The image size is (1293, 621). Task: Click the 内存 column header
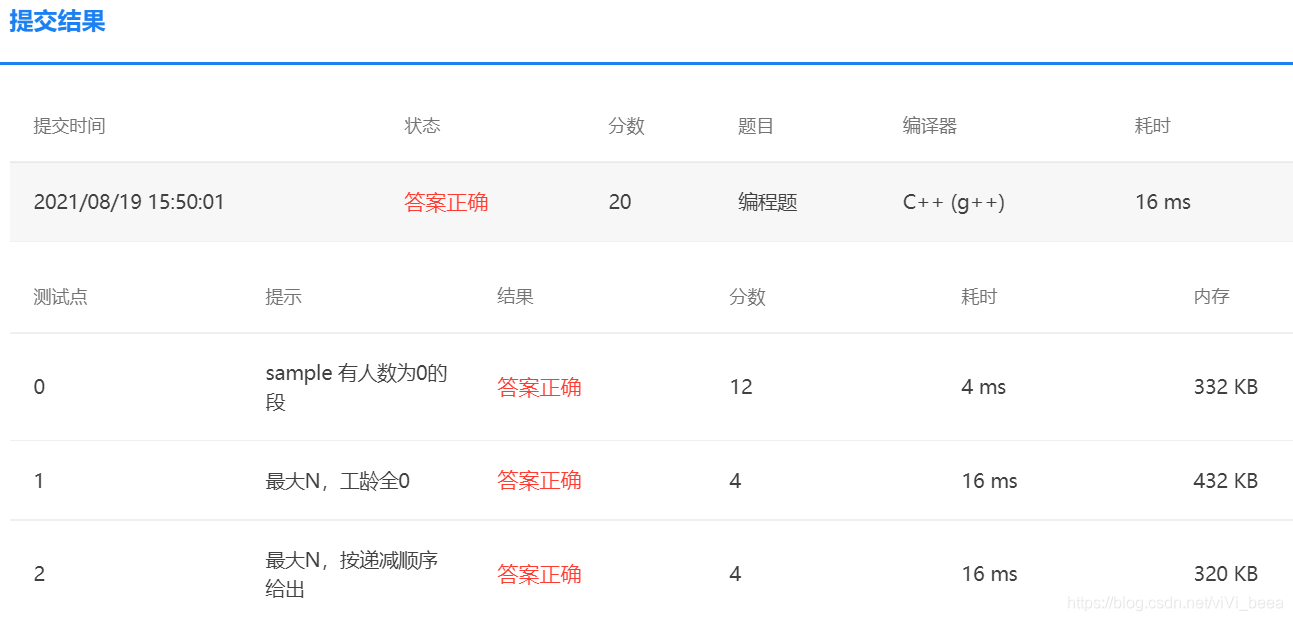[x=1211, y=297]
